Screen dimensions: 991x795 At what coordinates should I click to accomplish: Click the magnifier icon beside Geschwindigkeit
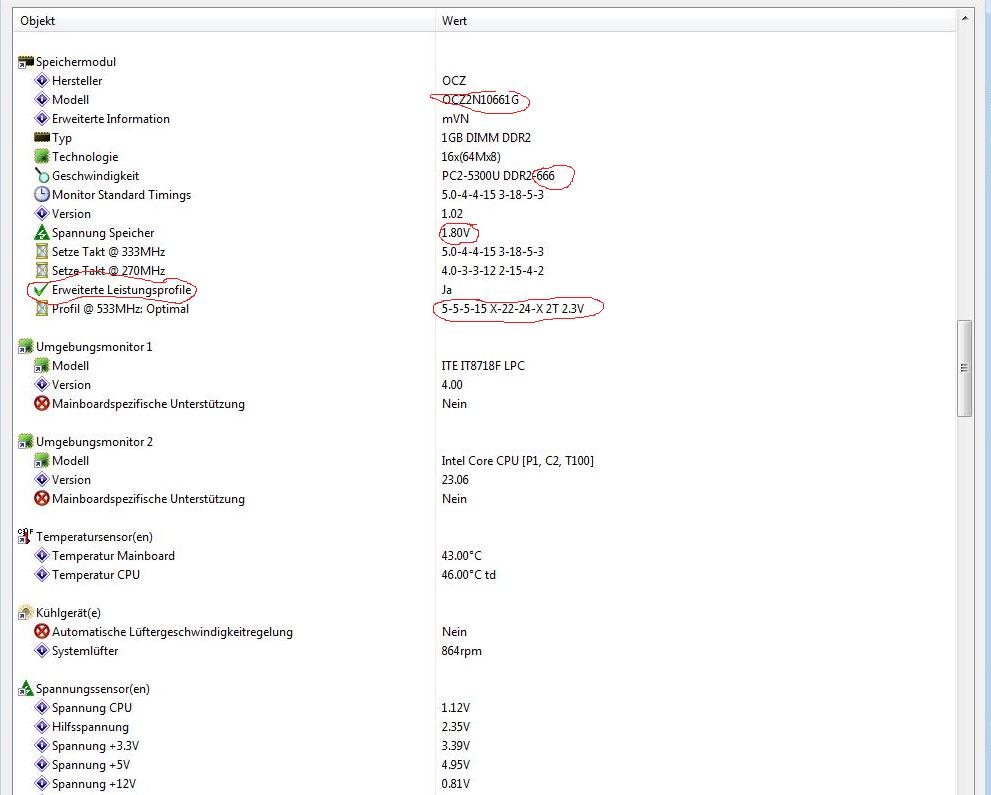coord(42,176)
